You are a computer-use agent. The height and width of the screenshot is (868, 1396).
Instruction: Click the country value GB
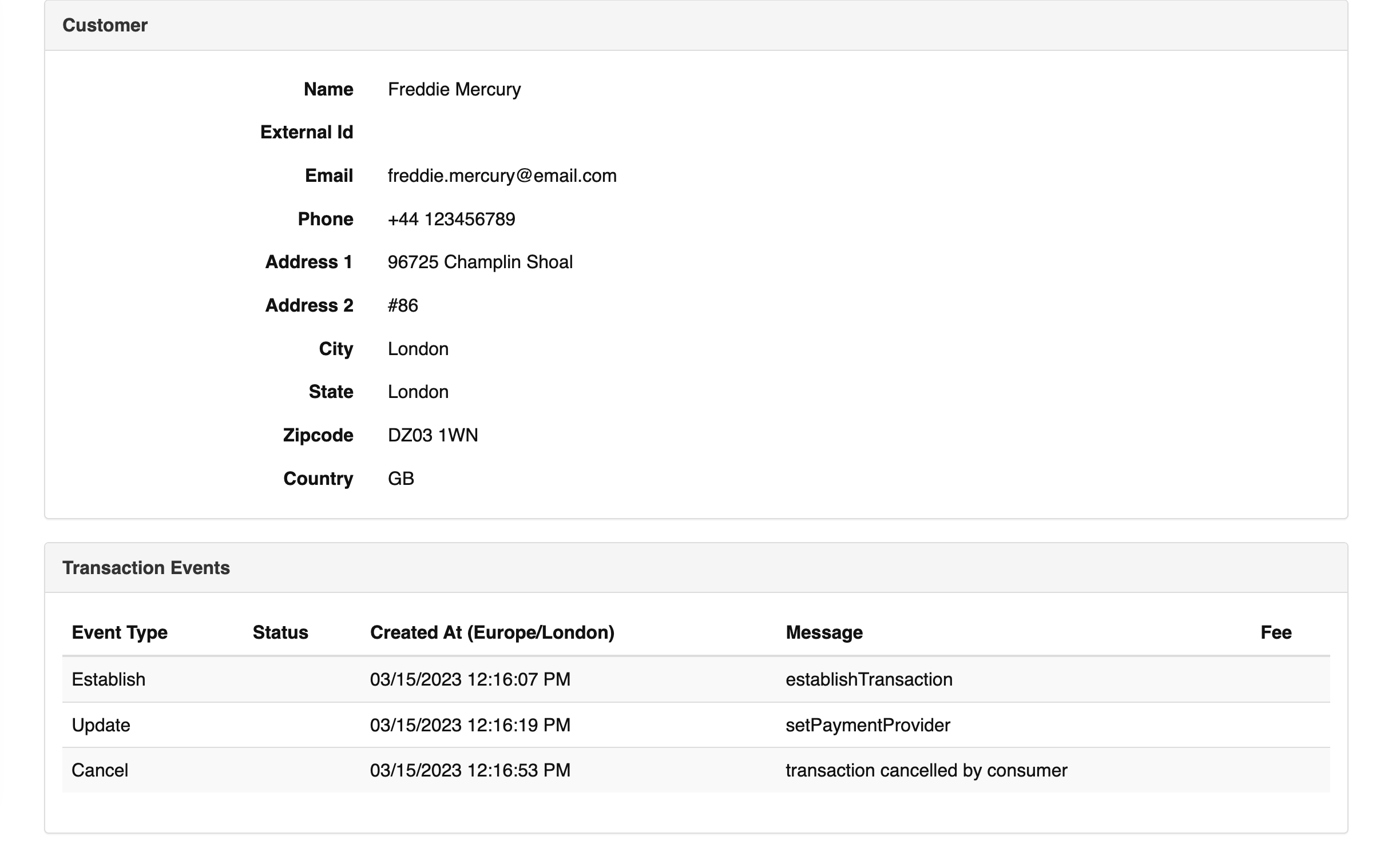pyautogui.click(x=400, y=479)
